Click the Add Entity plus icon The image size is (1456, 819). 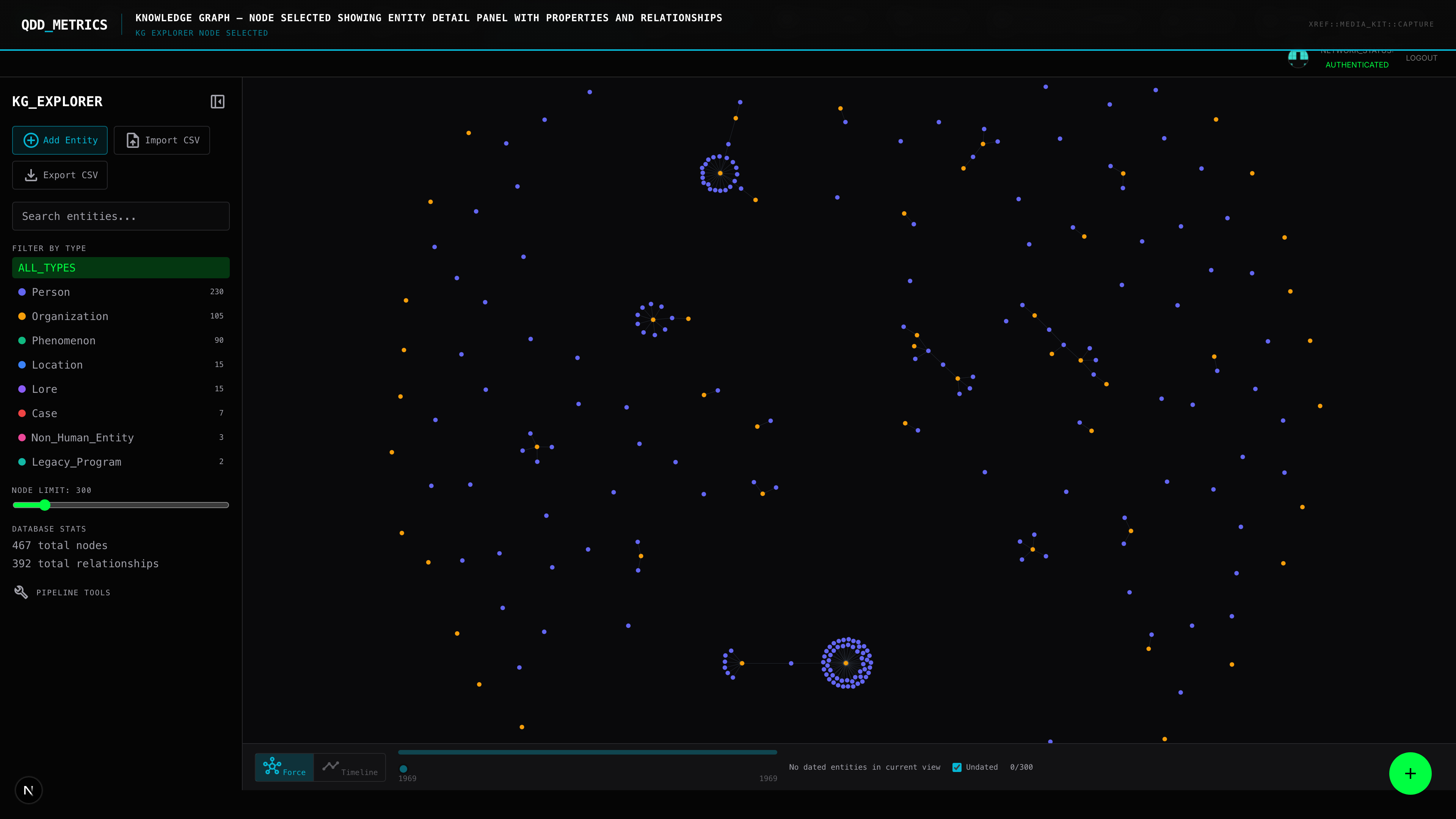[31, 140]
